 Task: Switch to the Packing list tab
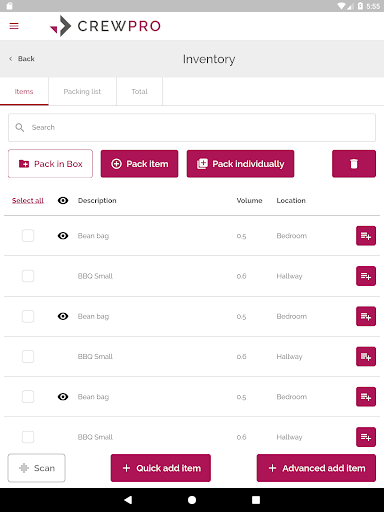point(82,91)
